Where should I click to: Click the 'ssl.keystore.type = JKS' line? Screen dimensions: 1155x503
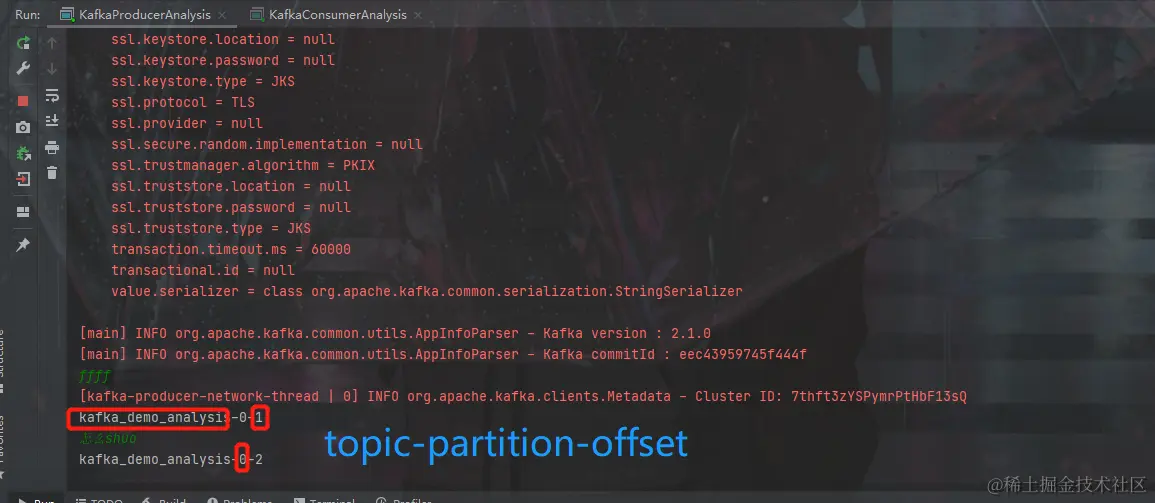point(203,81)
